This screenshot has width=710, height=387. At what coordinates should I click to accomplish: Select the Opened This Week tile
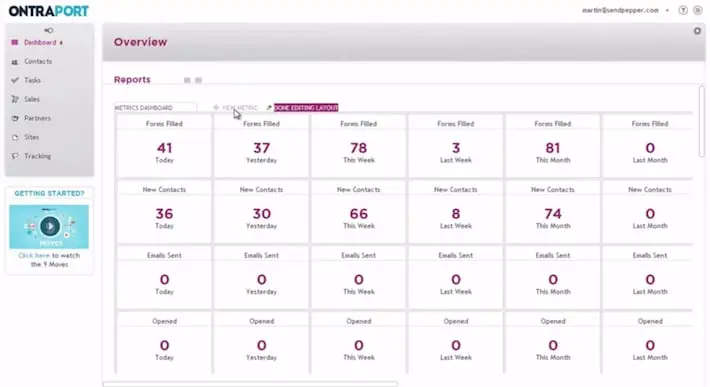359,343
